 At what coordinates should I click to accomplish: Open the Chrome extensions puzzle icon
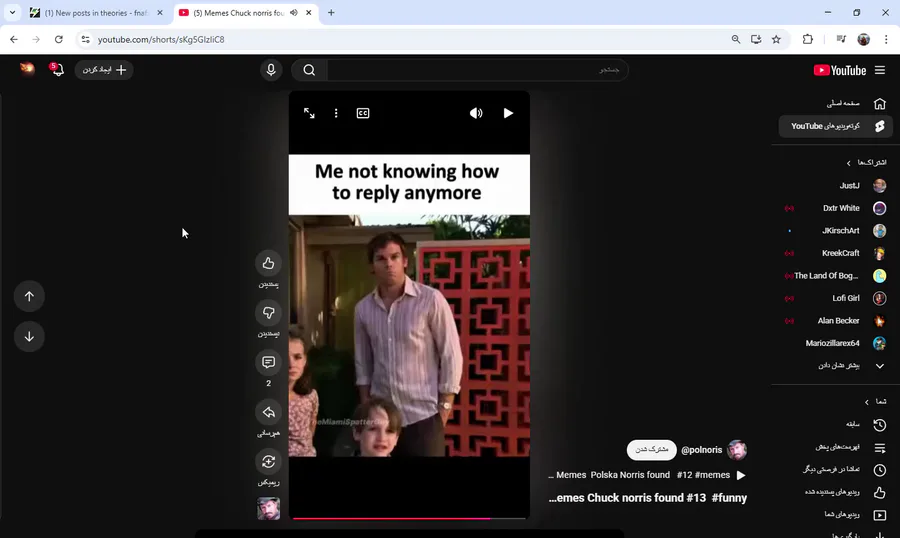click(x=808, y=40)
